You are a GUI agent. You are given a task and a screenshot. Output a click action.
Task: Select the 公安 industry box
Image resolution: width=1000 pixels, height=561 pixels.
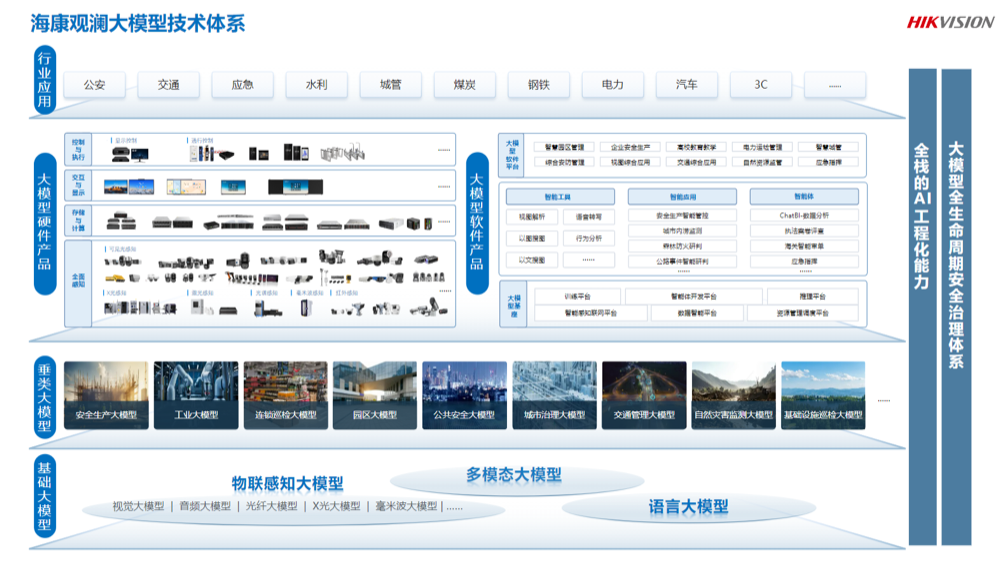point(94,85)
